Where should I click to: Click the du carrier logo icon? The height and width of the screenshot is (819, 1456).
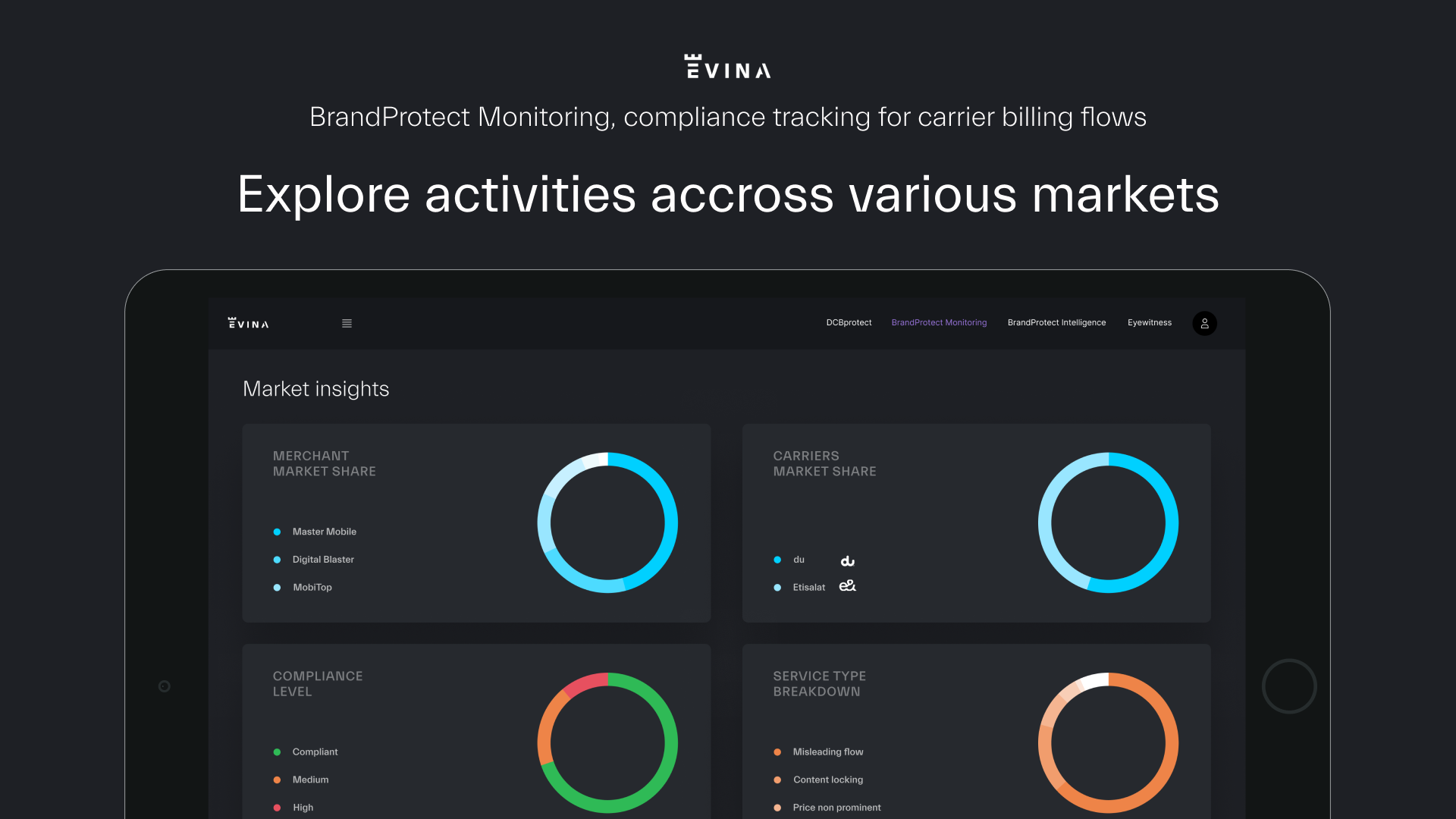tap(848, 561)
